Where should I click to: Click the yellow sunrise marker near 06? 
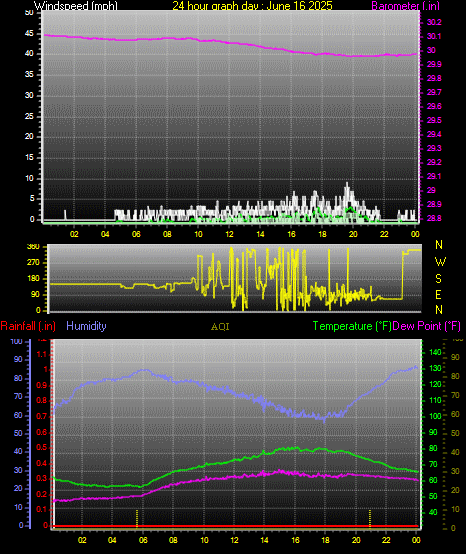click(x=137, y=519)
